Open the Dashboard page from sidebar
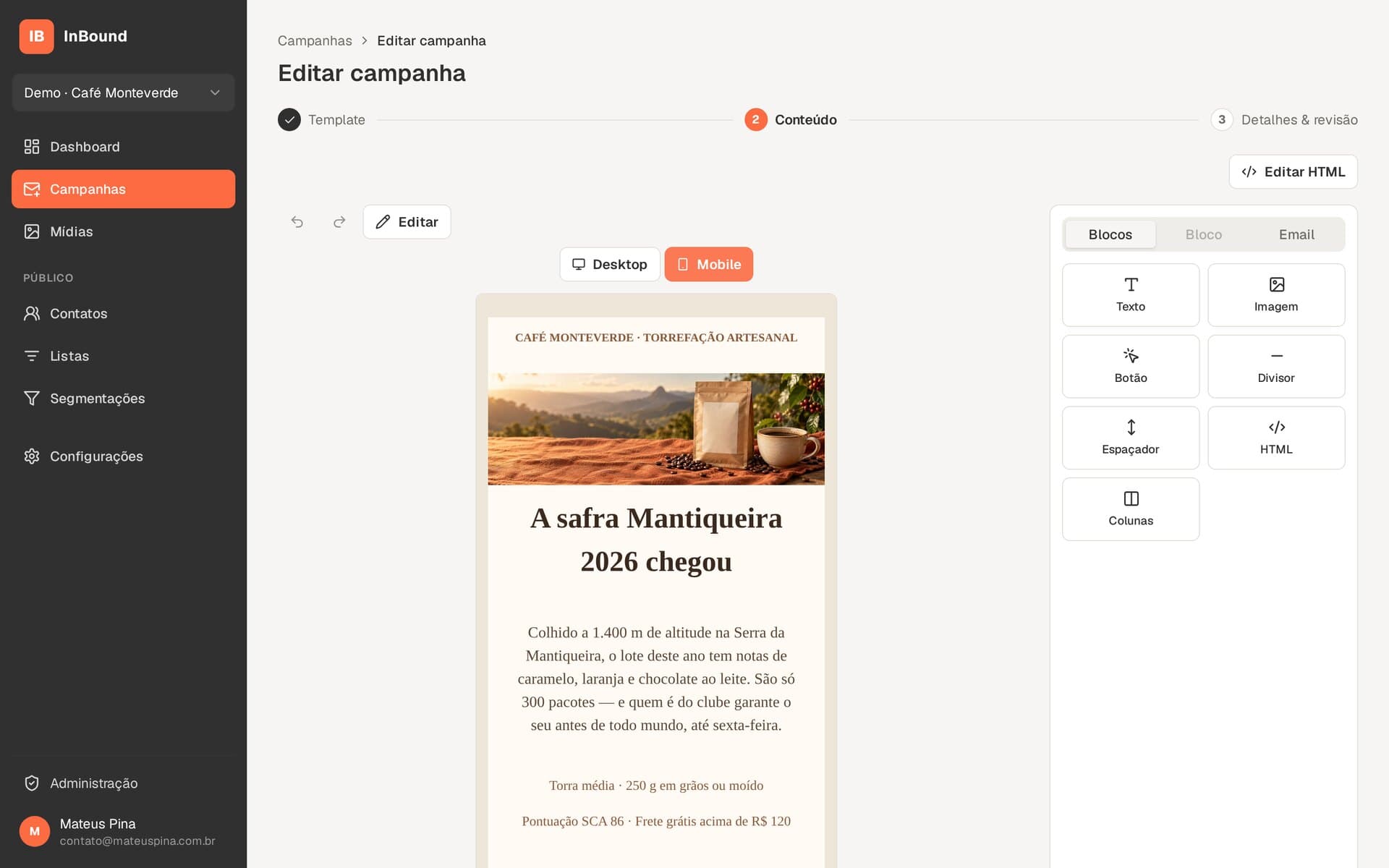Viewport: 1389px width, 868px height. (123, 147)
